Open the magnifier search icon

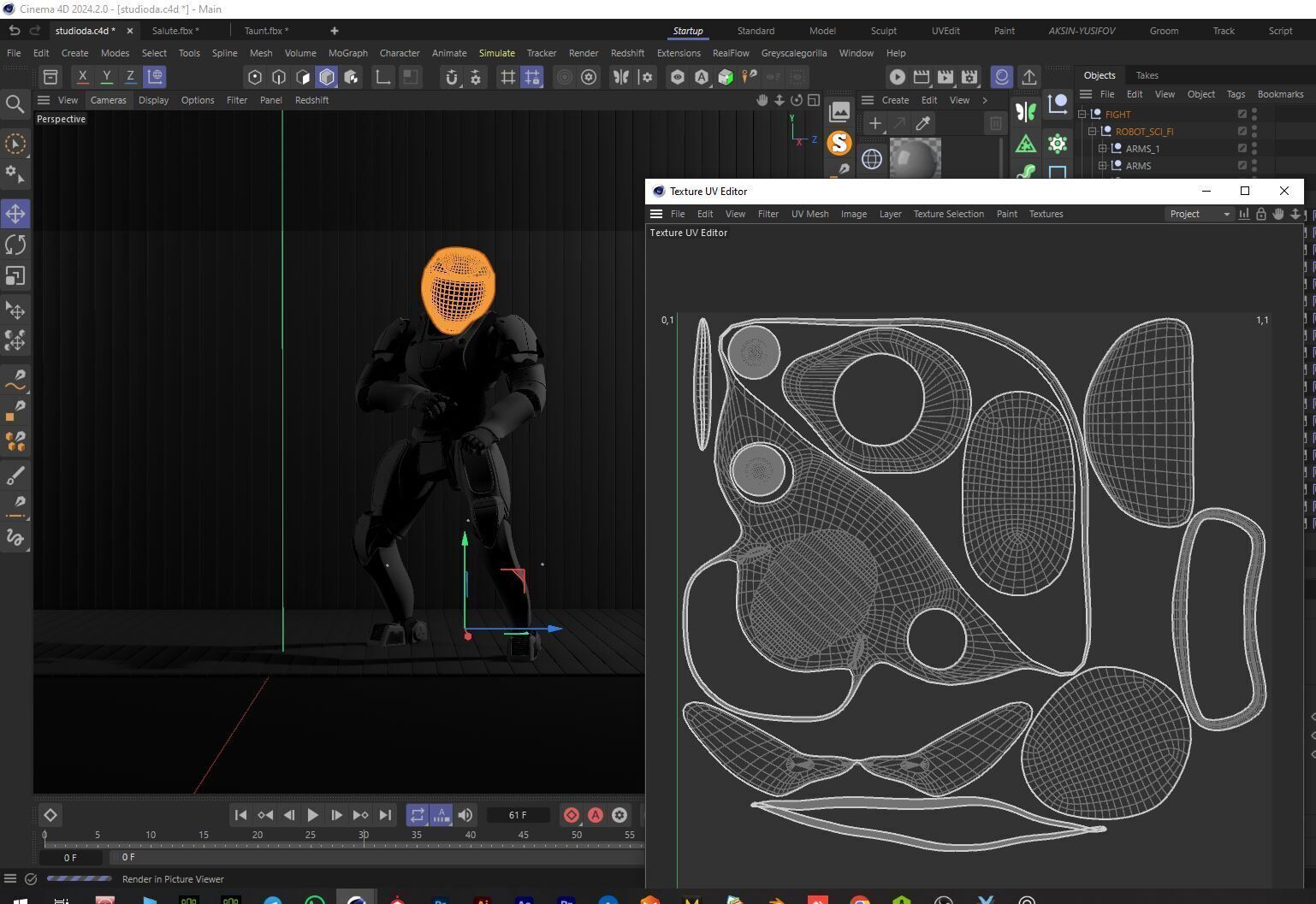15,104
